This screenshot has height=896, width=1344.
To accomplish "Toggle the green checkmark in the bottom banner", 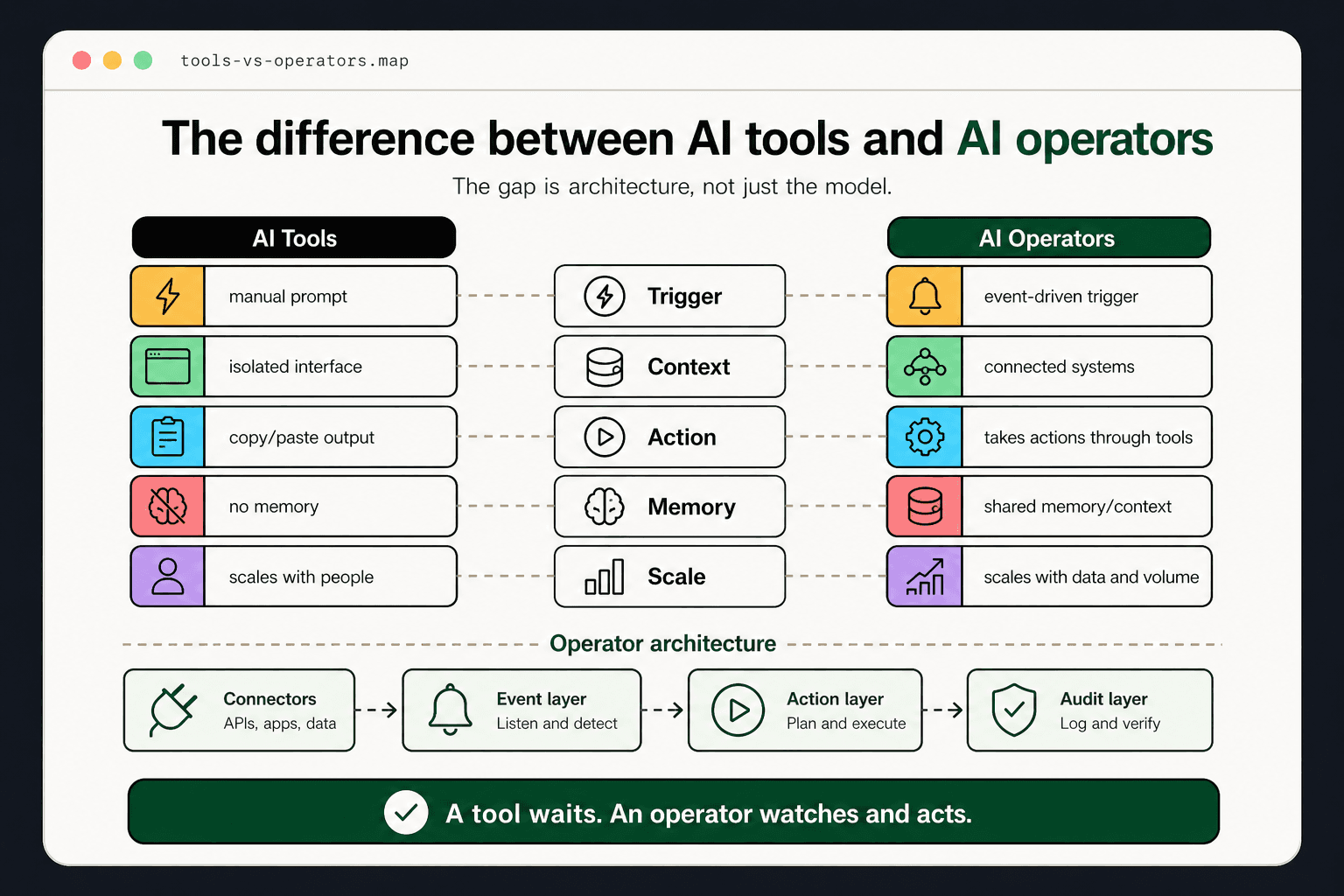I will pyautogui.click(x=407, y=812).
